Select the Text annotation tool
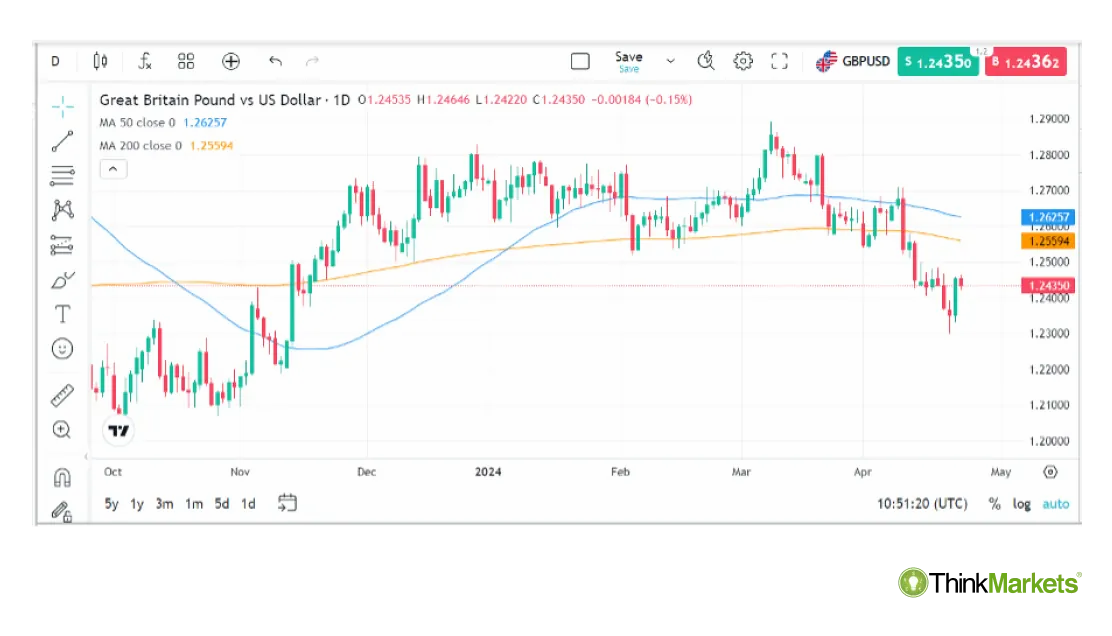1112x636 pixels. point(62,313)
